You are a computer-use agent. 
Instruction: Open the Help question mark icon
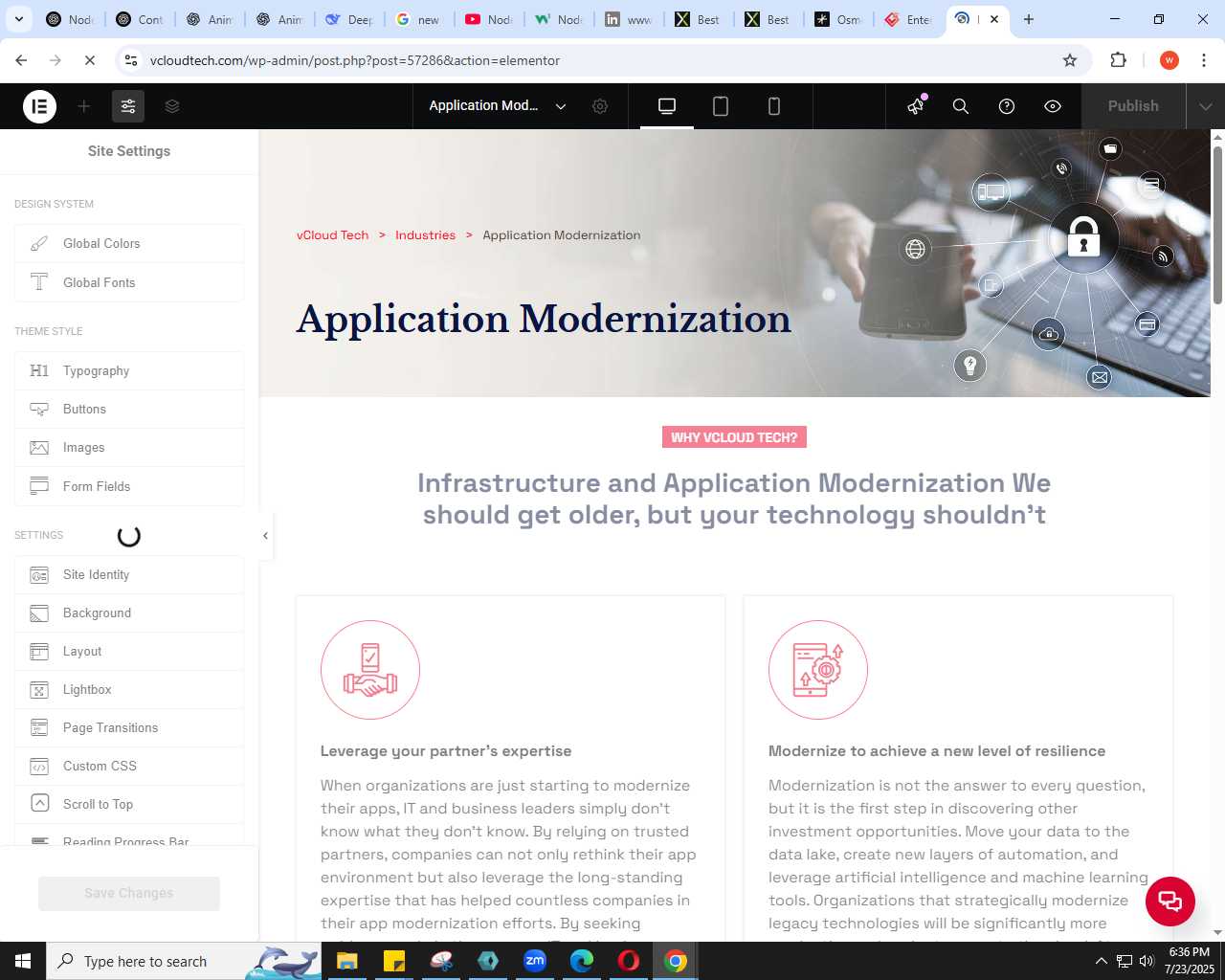tap(1007, 106)
